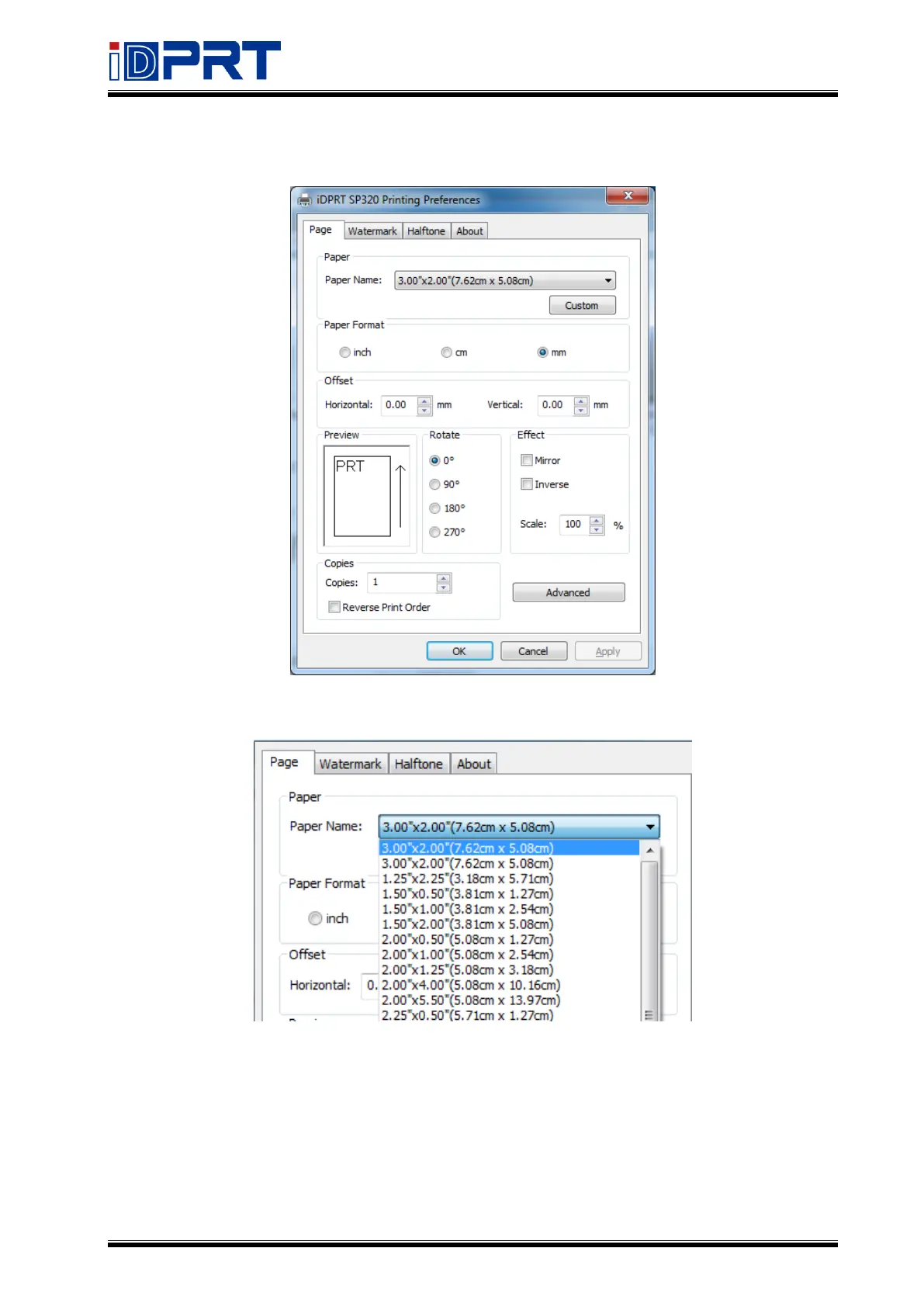The width and height of the screenshot is (924, 1307).
Task: Click the paper size list scrollbar thumb
Action: click(x=649, y=941)
